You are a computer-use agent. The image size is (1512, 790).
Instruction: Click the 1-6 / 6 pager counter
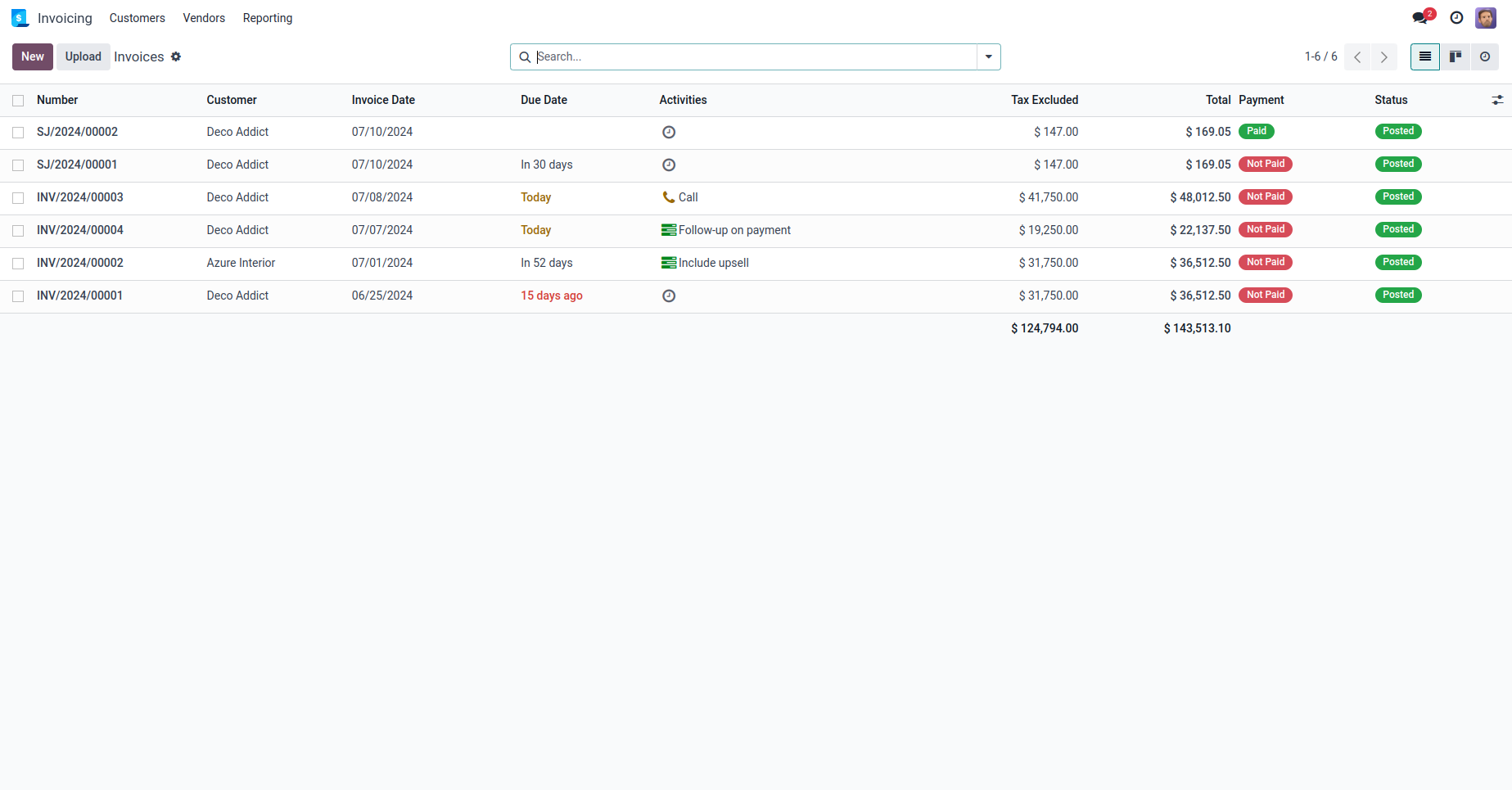pos(1320,56)
